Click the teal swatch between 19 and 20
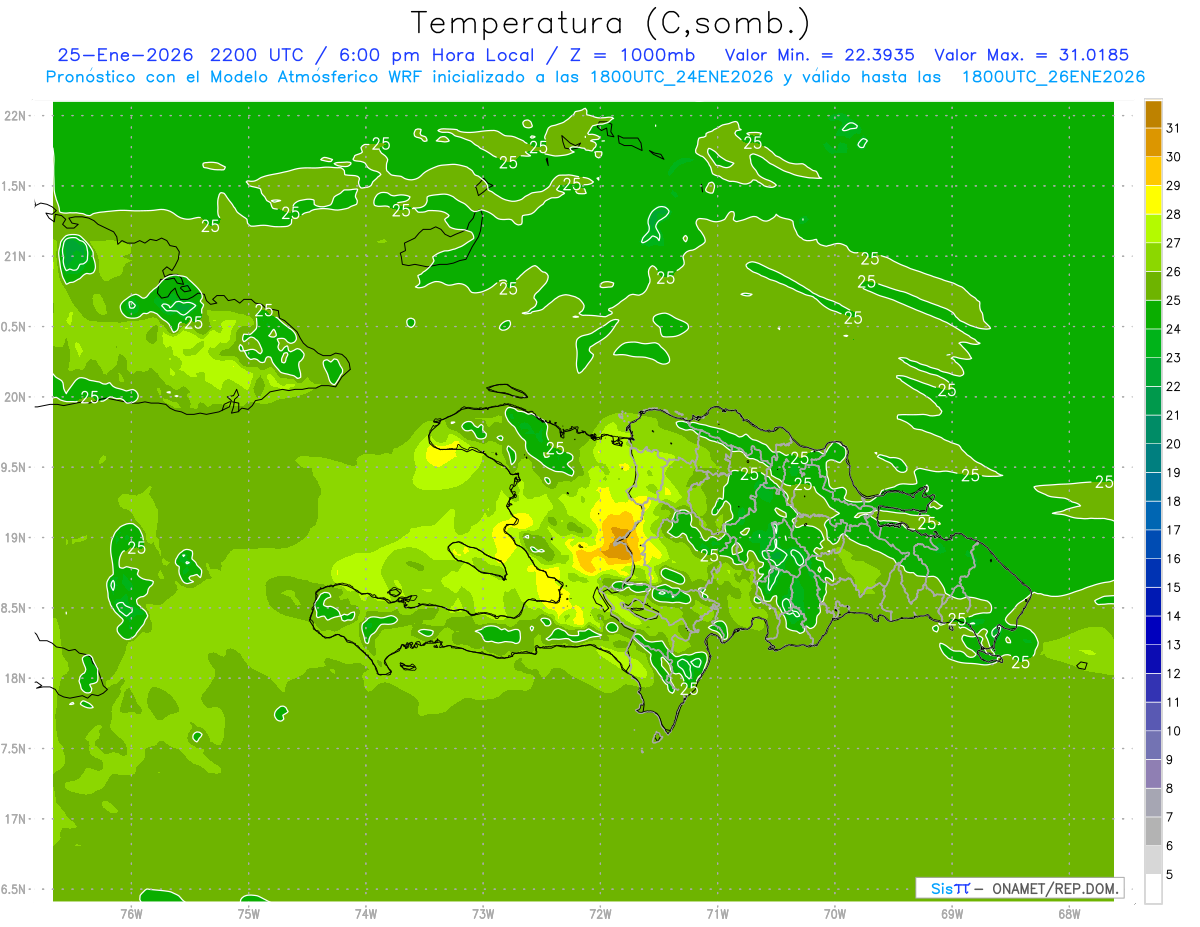This screenshot has width=1200, height=927. (x=1153, y=458)
